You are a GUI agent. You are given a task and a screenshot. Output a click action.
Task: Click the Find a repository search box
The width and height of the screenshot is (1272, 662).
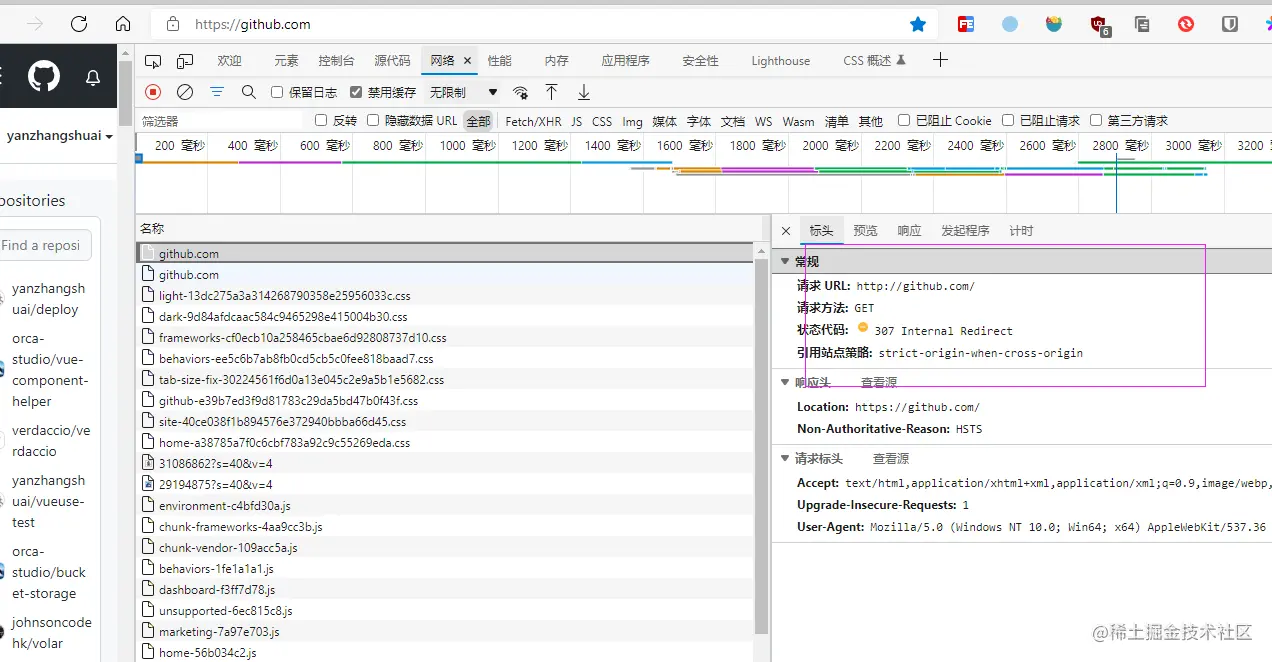point(45,245)
